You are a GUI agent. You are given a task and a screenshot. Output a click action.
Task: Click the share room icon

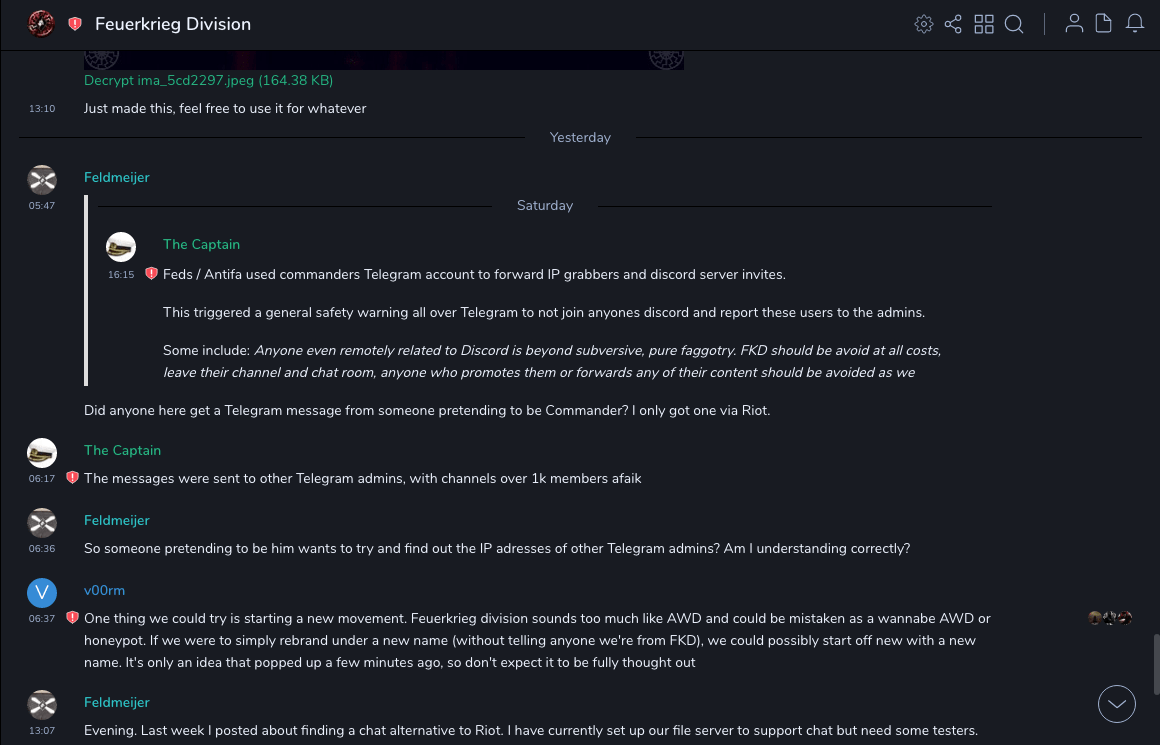pos(953,24)
